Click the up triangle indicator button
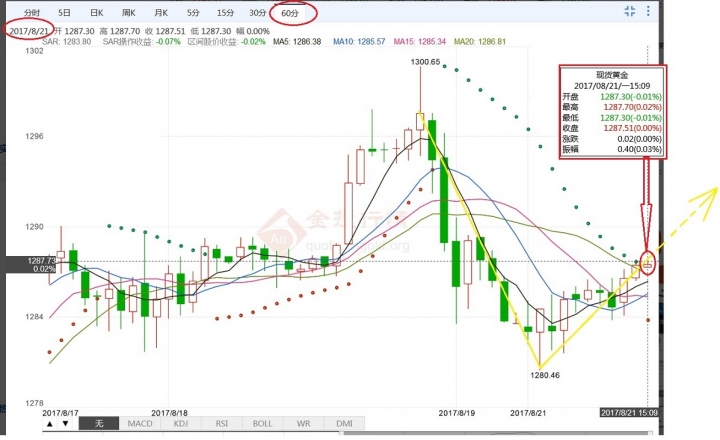The width and height of the screenshot is (720, 440). (x=50, y=423)
